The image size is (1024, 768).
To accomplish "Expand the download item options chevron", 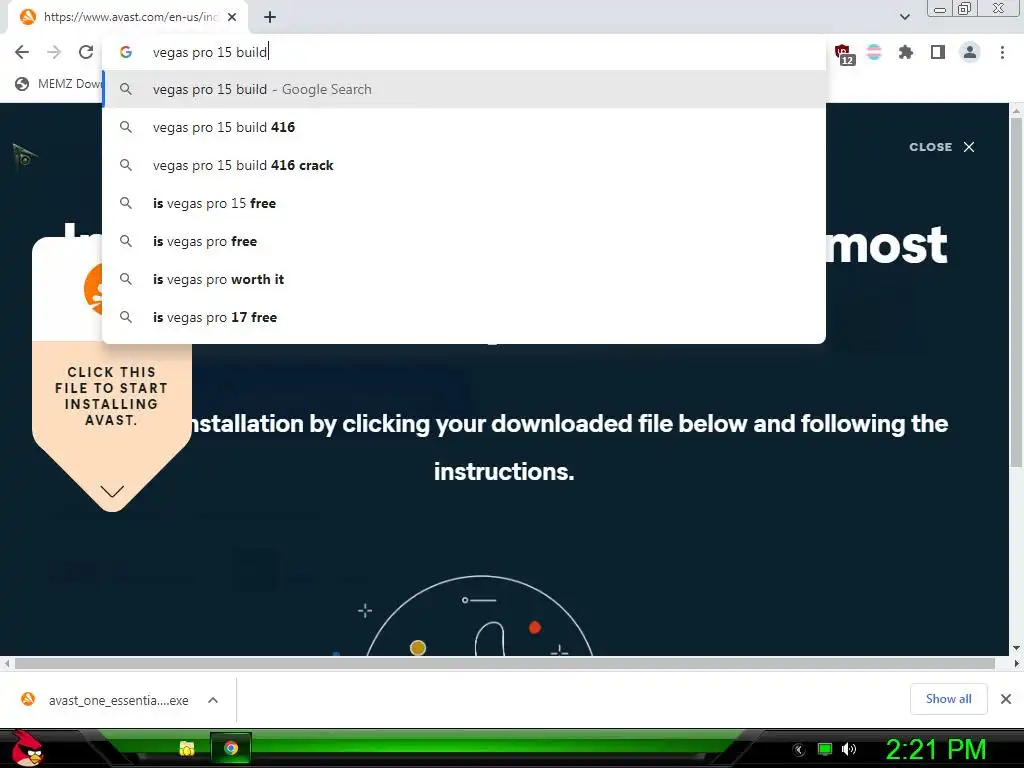I will pyautogui.click(x=213, y=700).
